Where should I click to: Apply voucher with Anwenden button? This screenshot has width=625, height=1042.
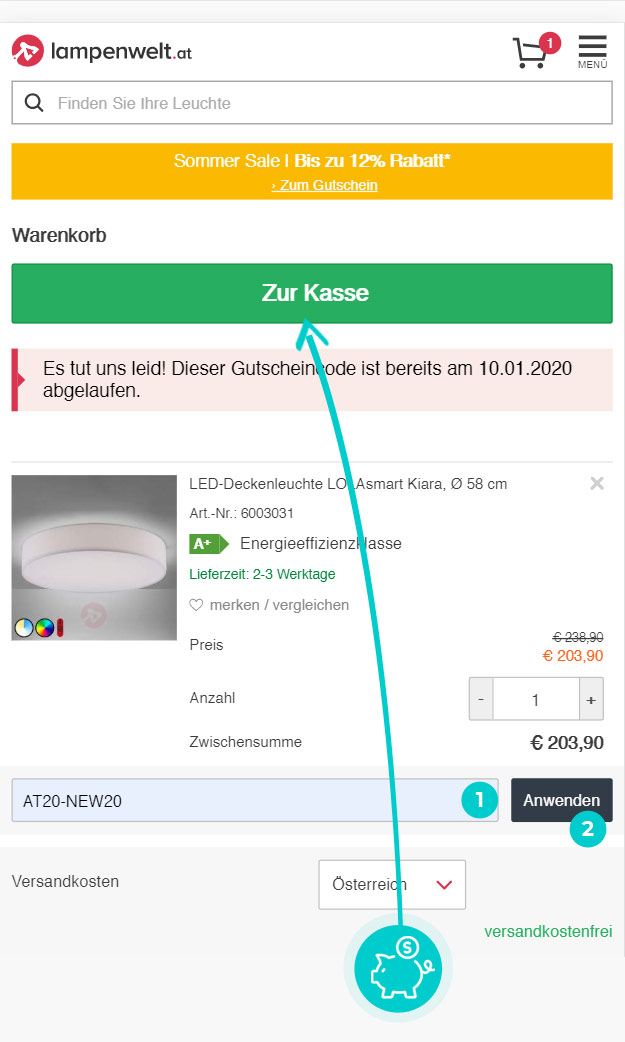(562, 800)
